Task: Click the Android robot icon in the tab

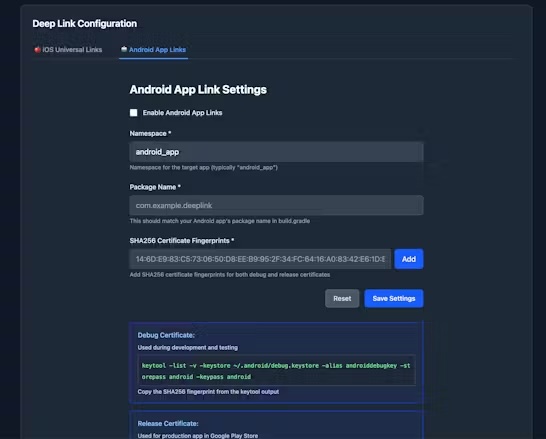Action: point(124,49)
